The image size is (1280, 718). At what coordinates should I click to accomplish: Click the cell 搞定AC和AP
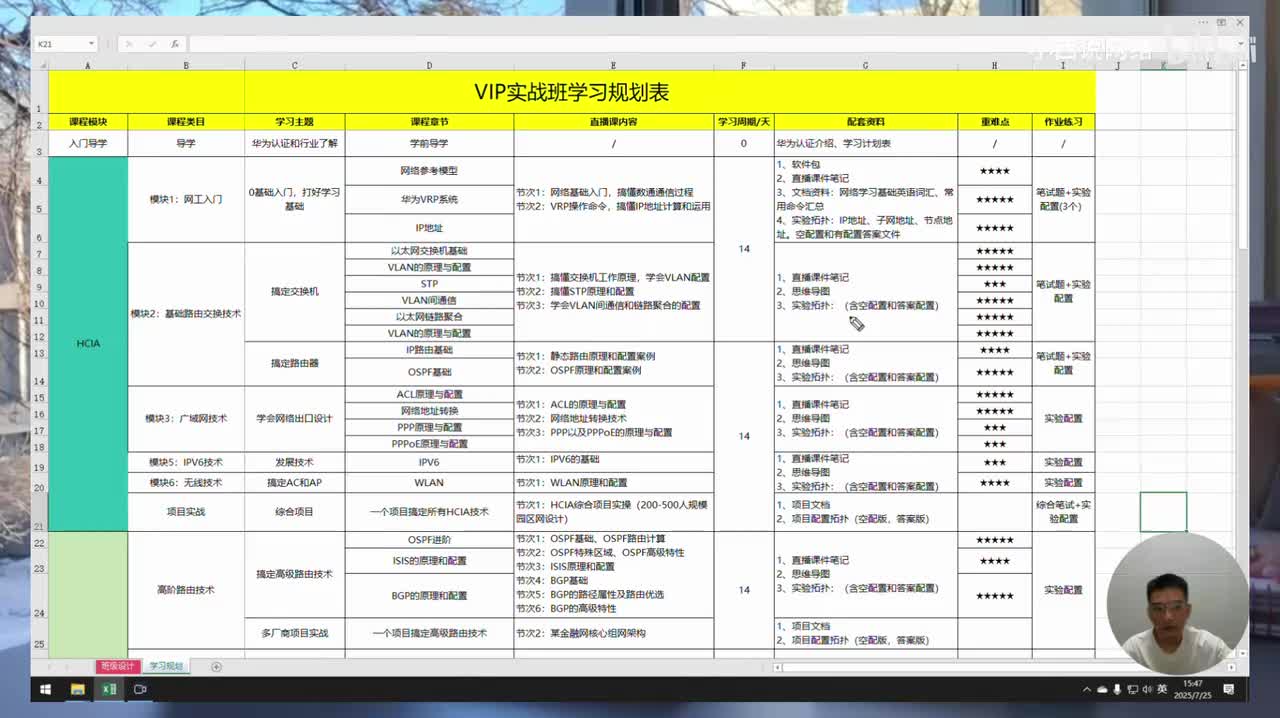tap(295, 483)
